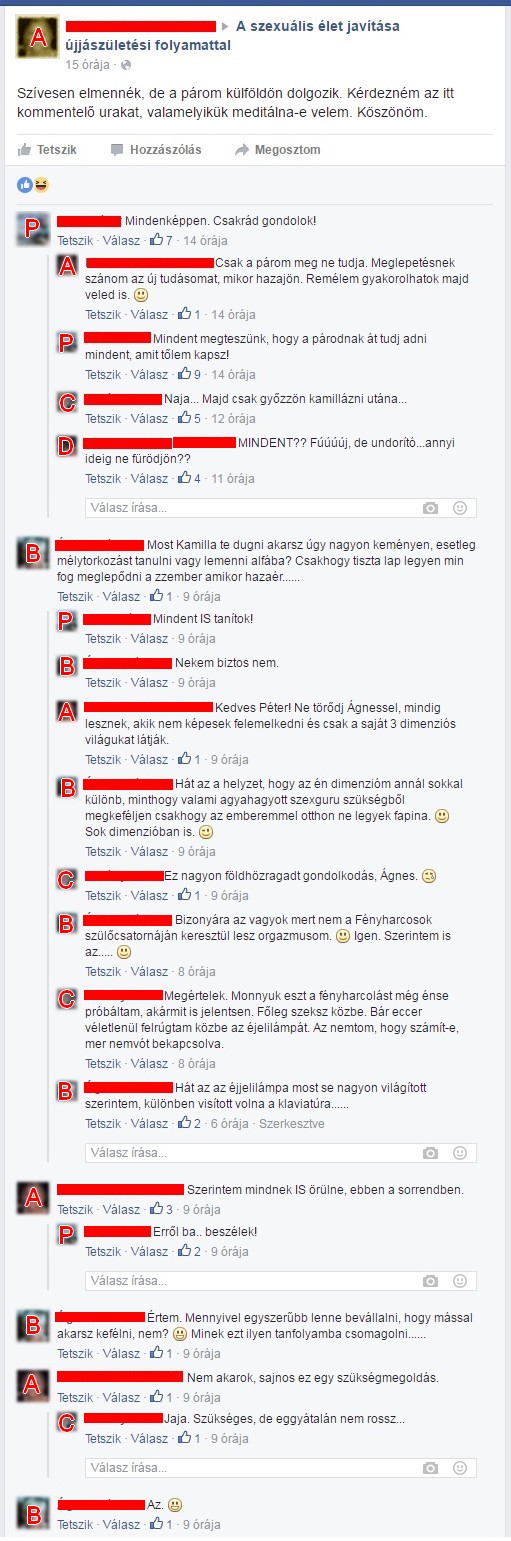Viewport: 511px width, 1541px height.
Task: Click the camera icon in first reply box
Action: click(430, 508)
